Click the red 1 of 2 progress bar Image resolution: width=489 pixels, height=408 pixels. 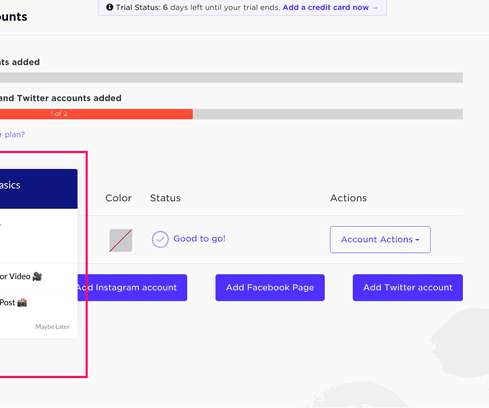pyautogui.click(x=96, y=114)
